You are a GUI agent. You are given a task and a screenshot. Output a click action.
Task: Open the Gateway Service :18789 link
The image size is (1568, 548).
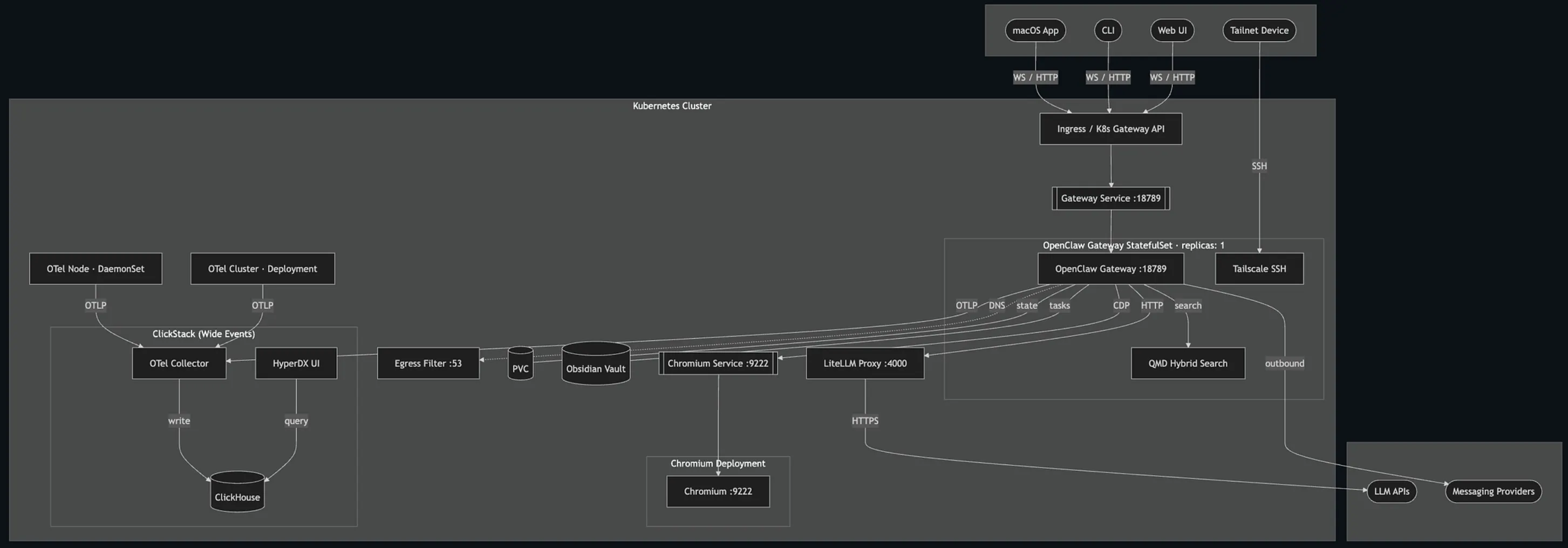1110,197
